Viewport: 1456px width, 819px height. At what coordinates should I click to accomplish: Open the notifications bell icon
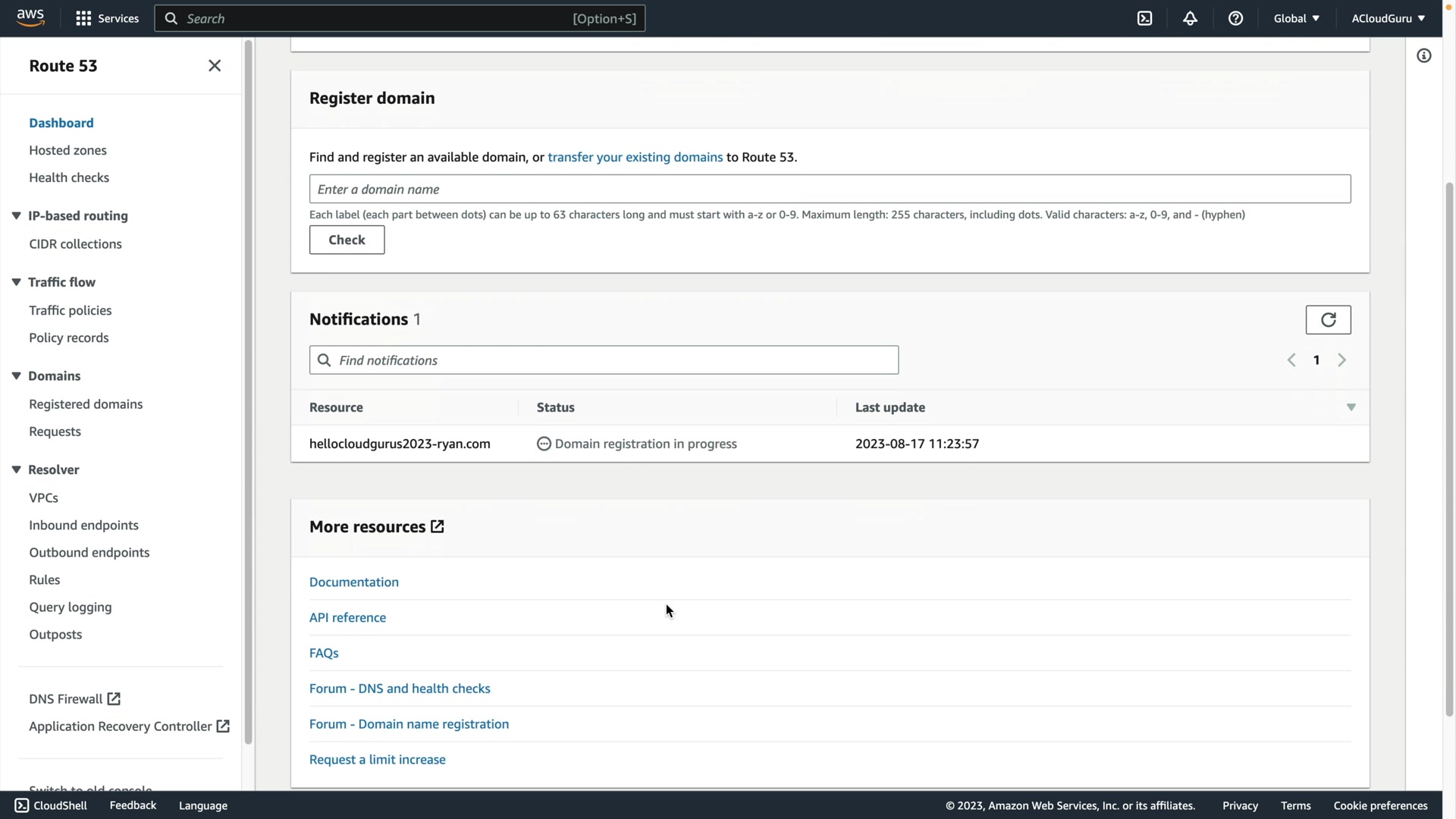(1190, 18)
